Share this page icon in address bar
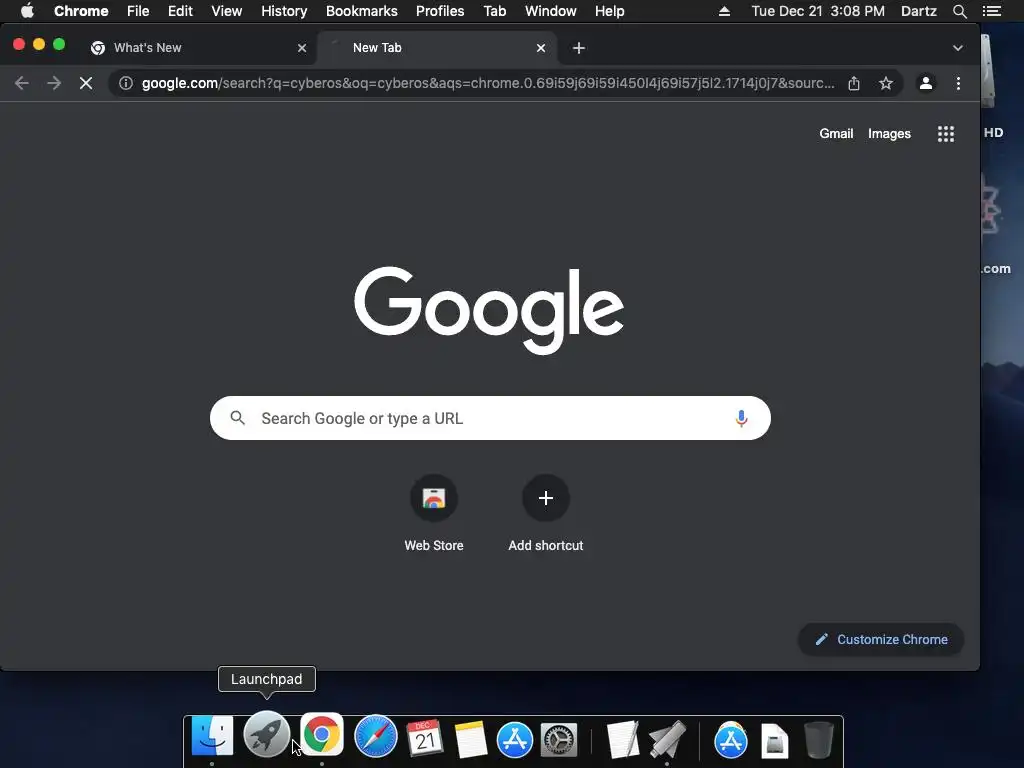The height and width of the screenshot is (768, 1024). [x=854, y=83]
